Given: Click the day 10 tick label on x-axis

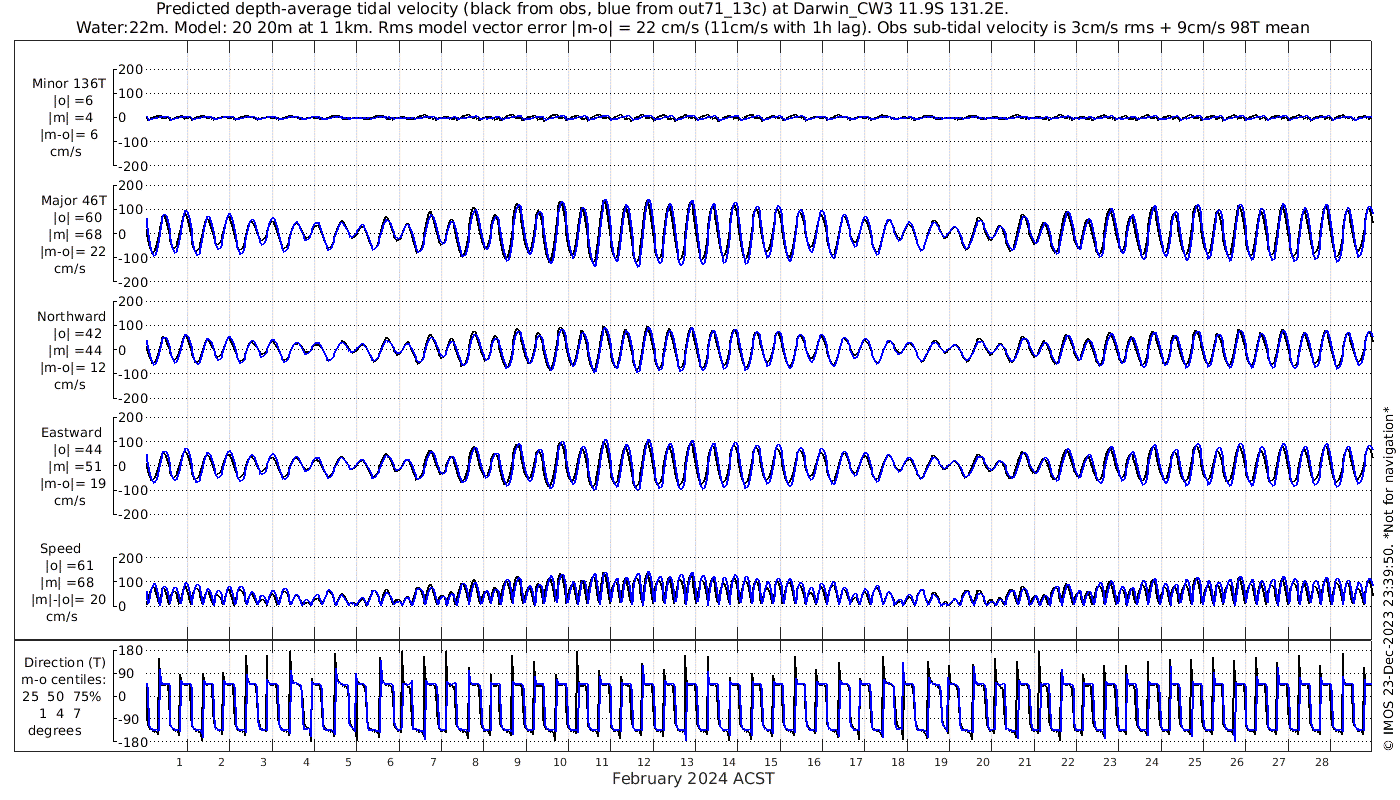Looking at the screenshot, I should (x=560, y=762).
